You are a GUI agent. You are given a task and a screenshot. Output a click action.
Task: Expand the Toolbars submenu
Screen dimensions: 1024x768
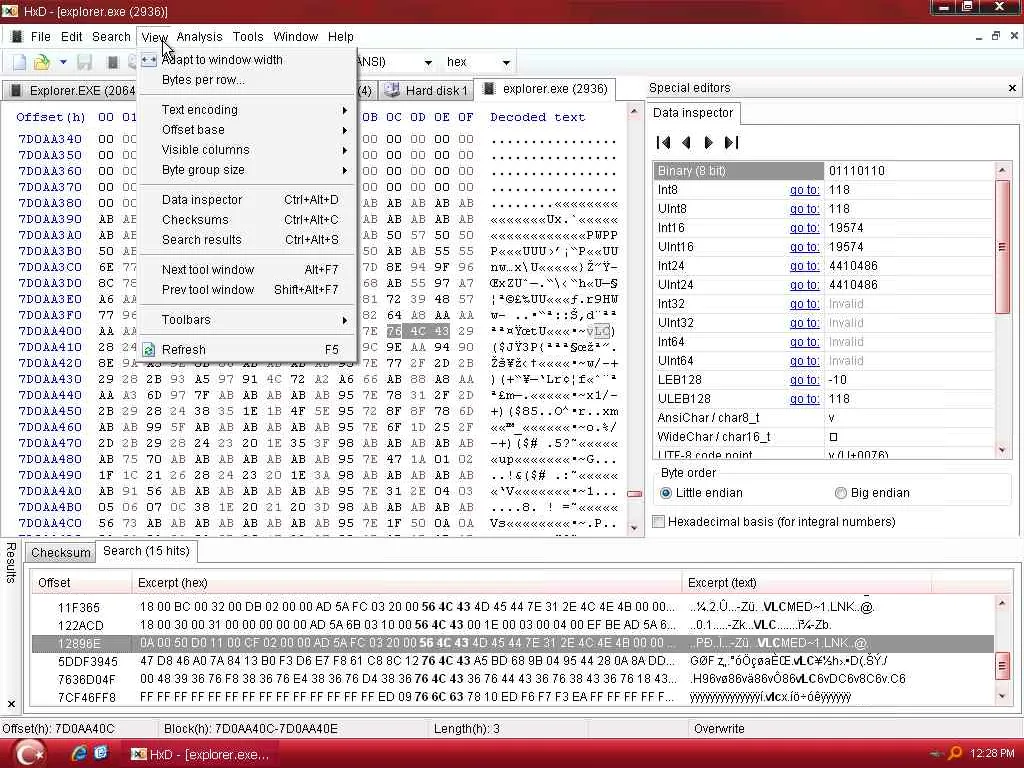tap(248, 320)
